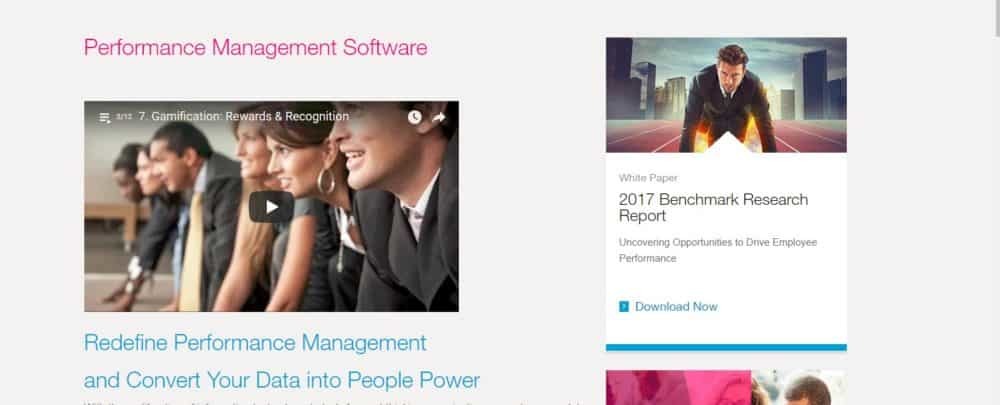
Task: Click the video Share arrow icon
Action: [439, 117]
